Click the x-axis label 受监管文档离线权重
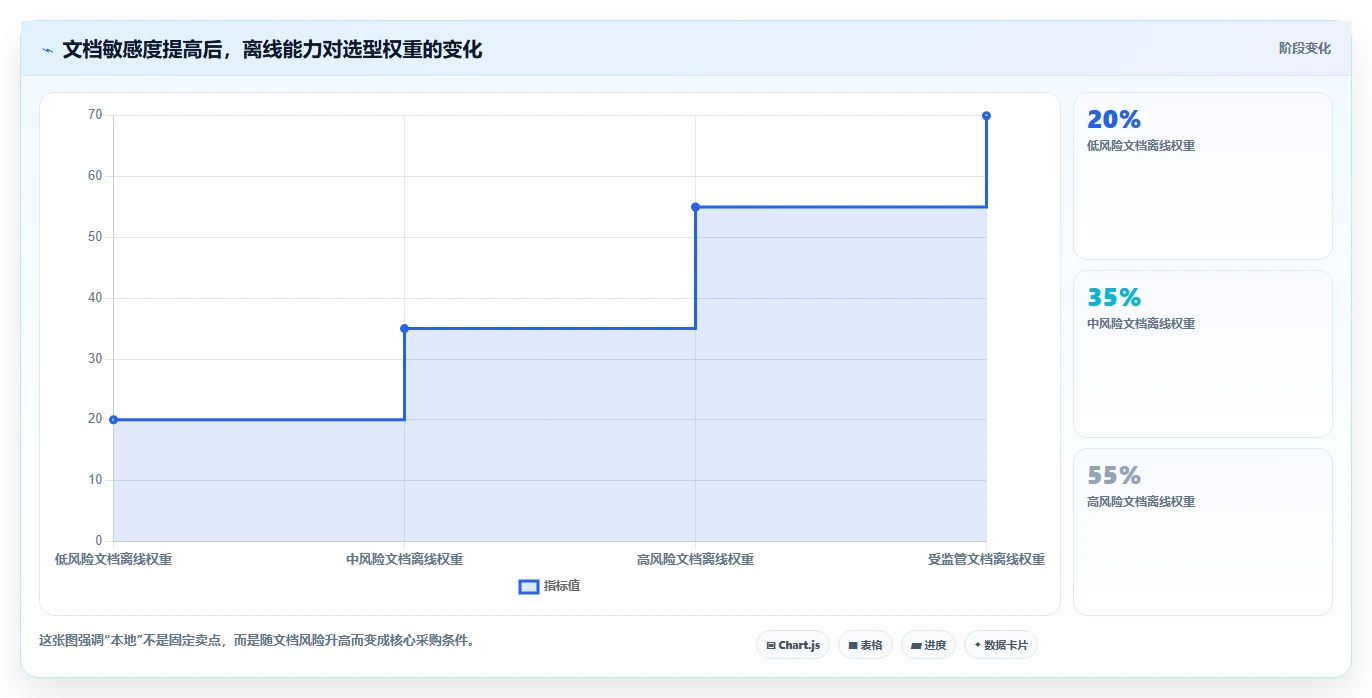Image resolution: width=1372 pixels, height=698 pixels. pos(986,560)
